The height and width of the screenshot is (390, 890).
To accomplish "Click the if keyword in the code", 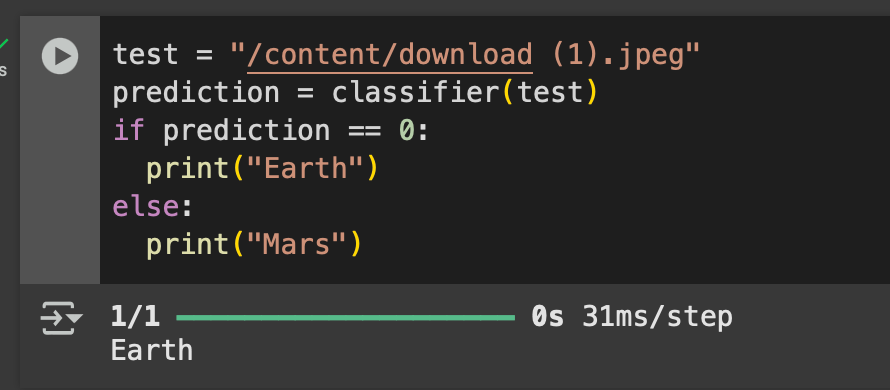I will pyautogui.click(x=129, y=131).
